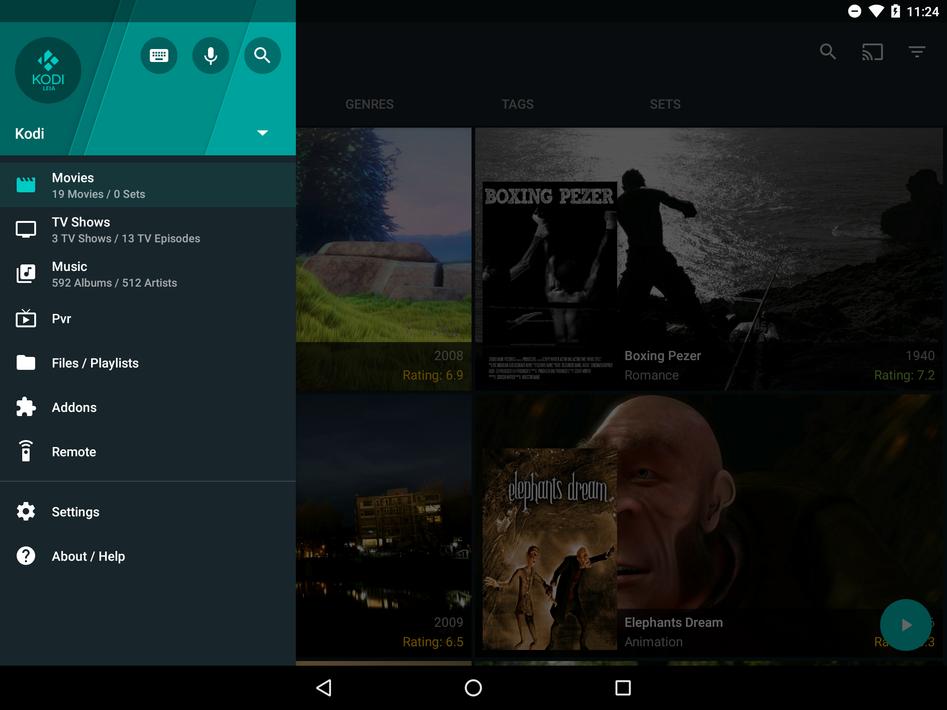Screen dimensions: 947x710
Task: Activate the microphone voice command button
Action: click(x=211, y=56)
